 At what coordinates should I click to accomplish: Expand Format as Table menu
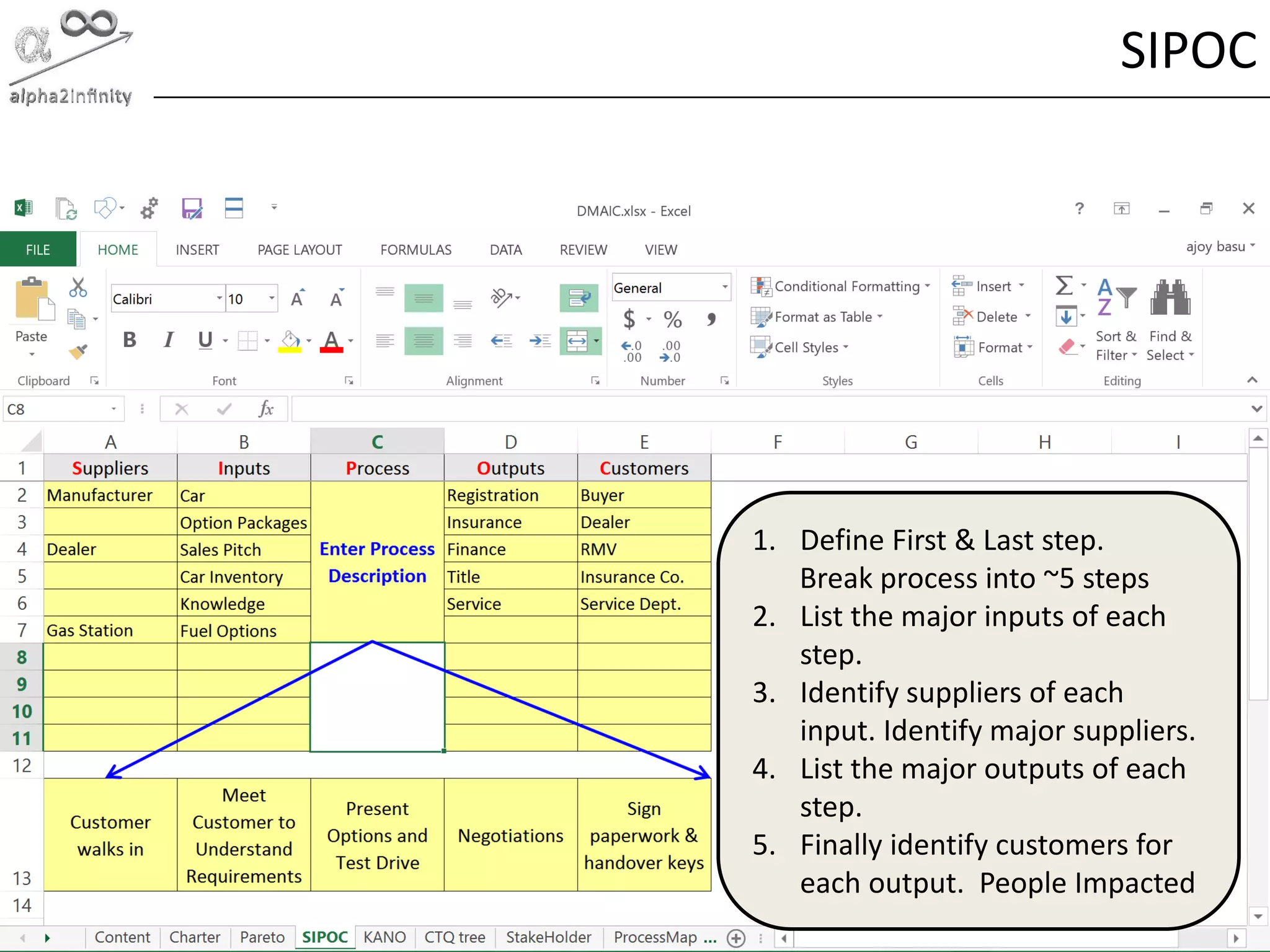pyautogui.click(x=817, y=317)
